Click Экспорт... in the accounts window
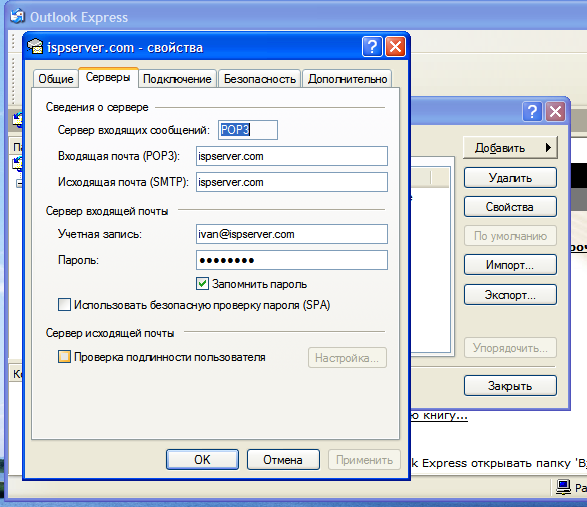The image size is (587, 507). tap(510, 295)
